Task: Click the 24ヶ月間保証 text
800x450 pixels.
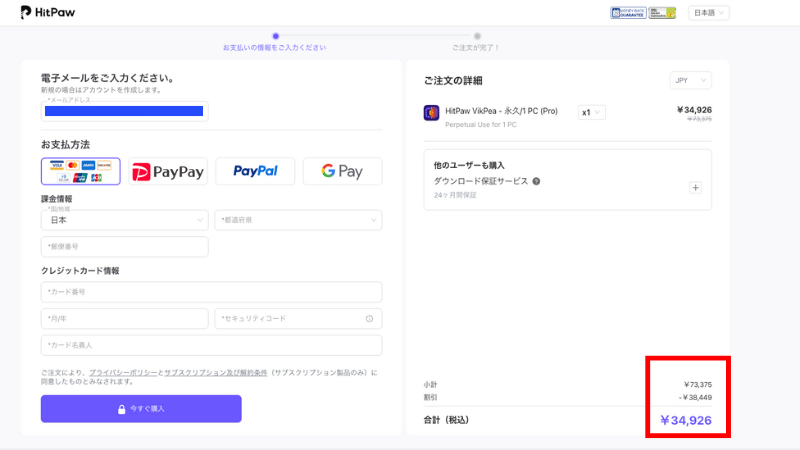Action: click(x=455, y=195)
